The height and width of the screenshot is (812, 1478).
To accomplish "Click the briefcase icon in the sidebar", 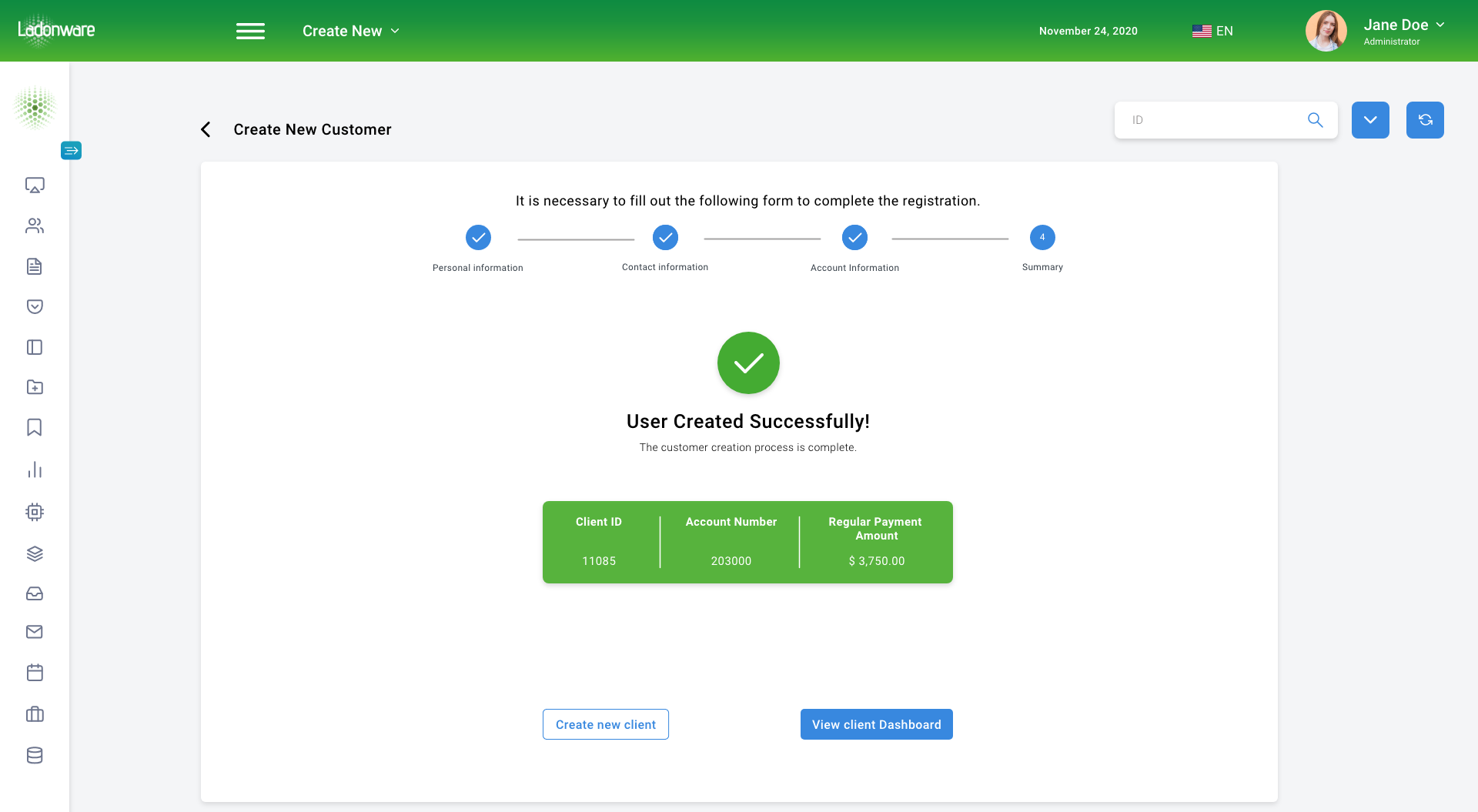I will click(x=35, y=714).
